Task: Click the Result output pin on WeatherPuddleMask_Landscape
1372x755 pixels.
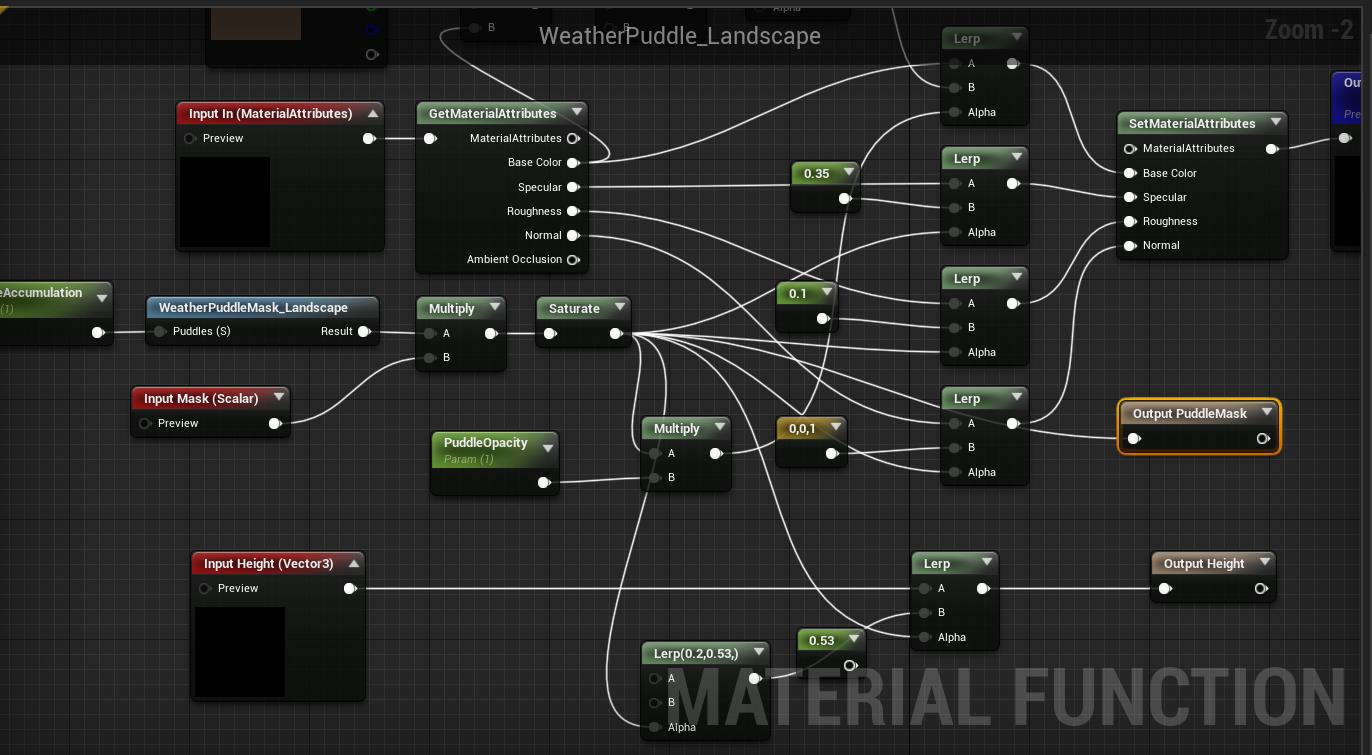Action: tap(364, 331)
